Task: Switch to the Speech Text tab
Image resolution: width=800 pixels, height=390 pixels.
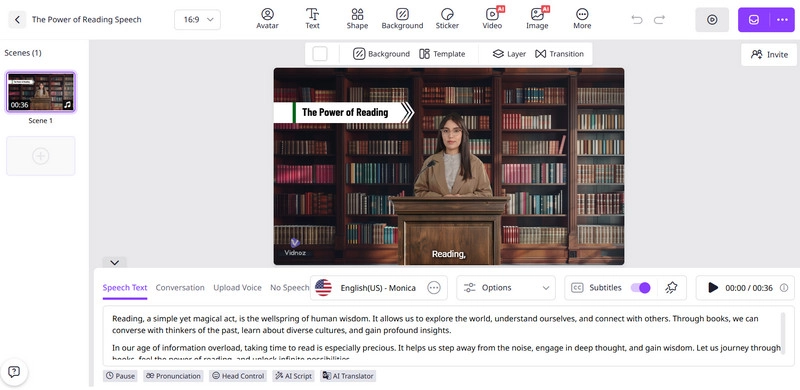Action: (125, 287)
